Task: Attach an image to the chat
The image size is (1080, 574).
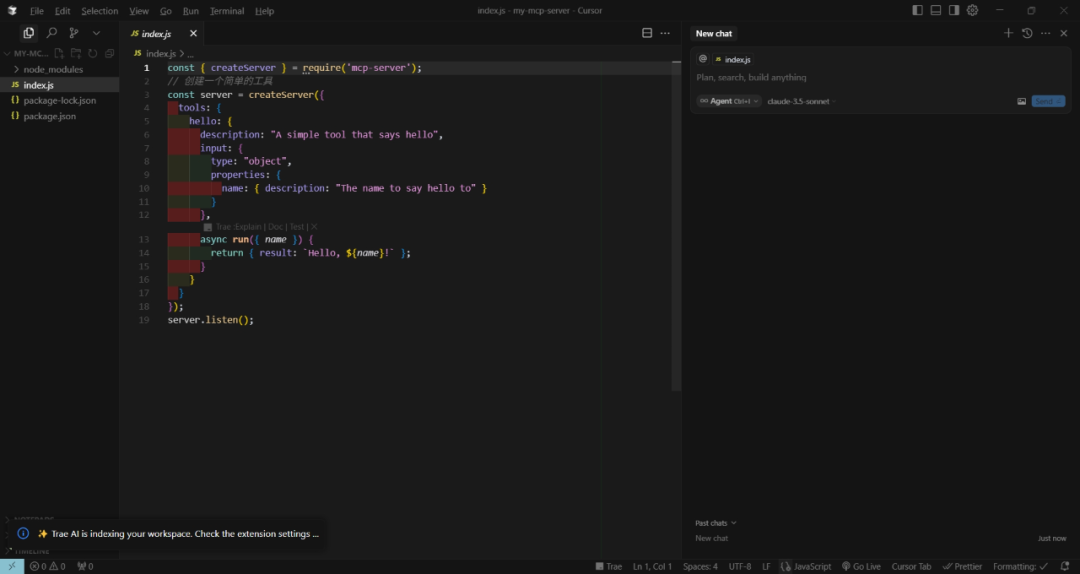Action: (x=1021, y=101)
